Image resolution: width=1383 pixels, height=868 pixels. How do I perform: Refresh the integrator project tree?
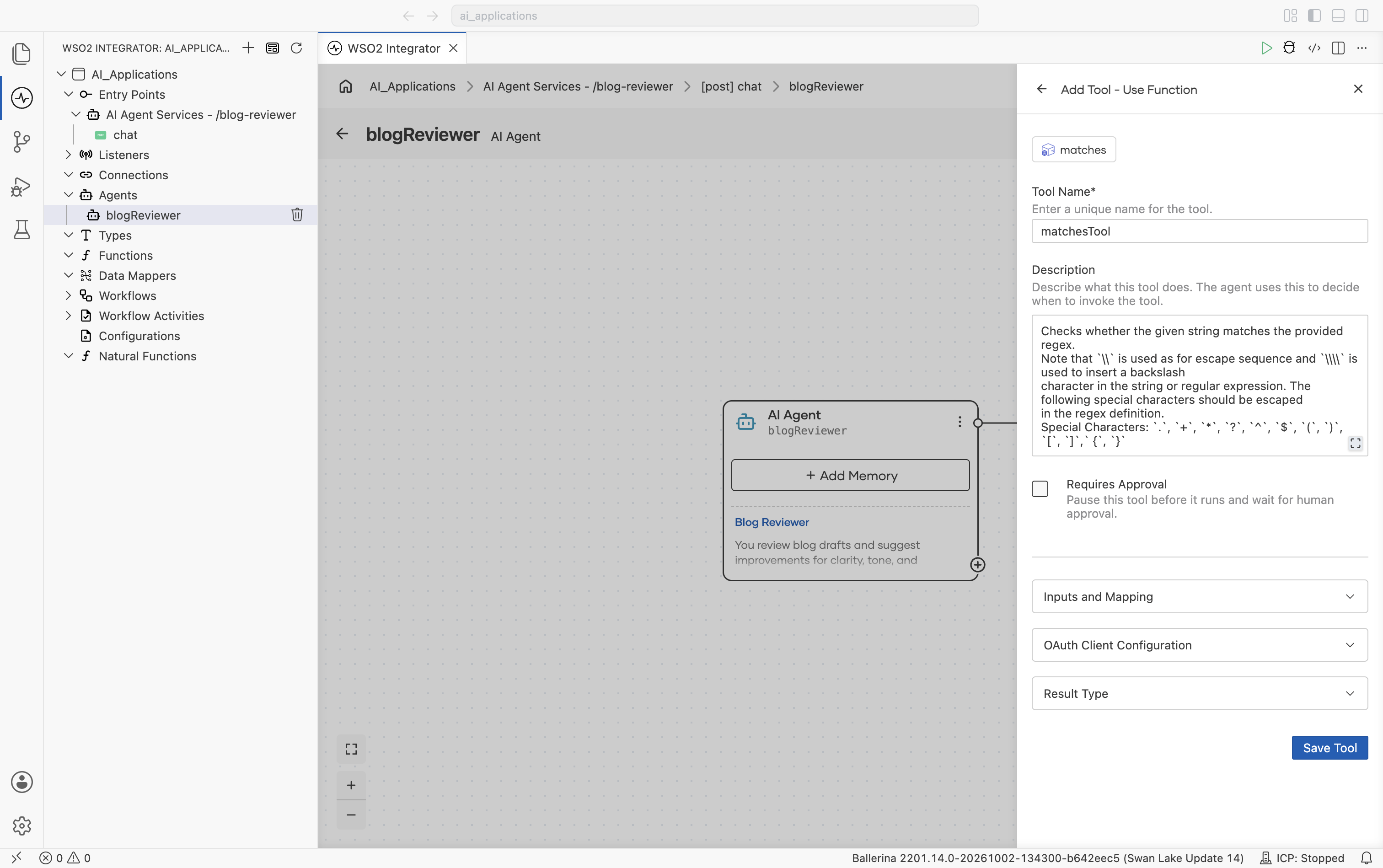tap(296, 48)
